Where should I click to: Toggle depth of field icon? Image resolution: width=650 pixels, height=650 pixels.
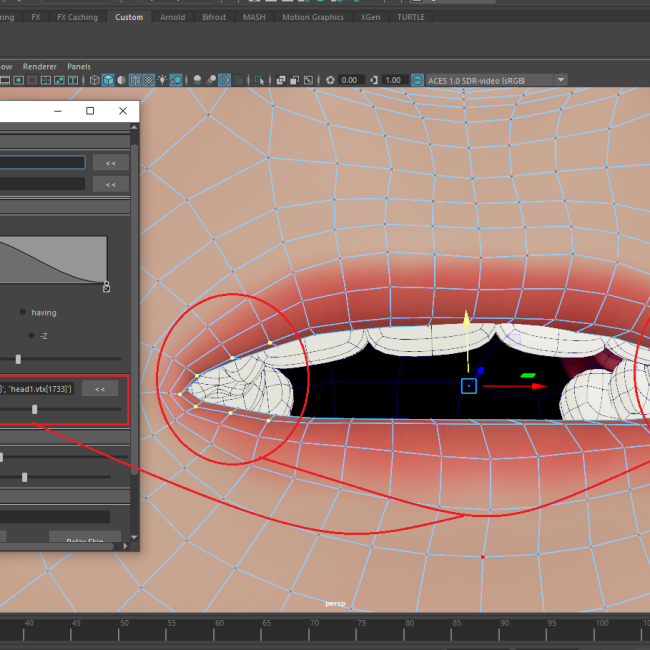click(x=238, y=80)
